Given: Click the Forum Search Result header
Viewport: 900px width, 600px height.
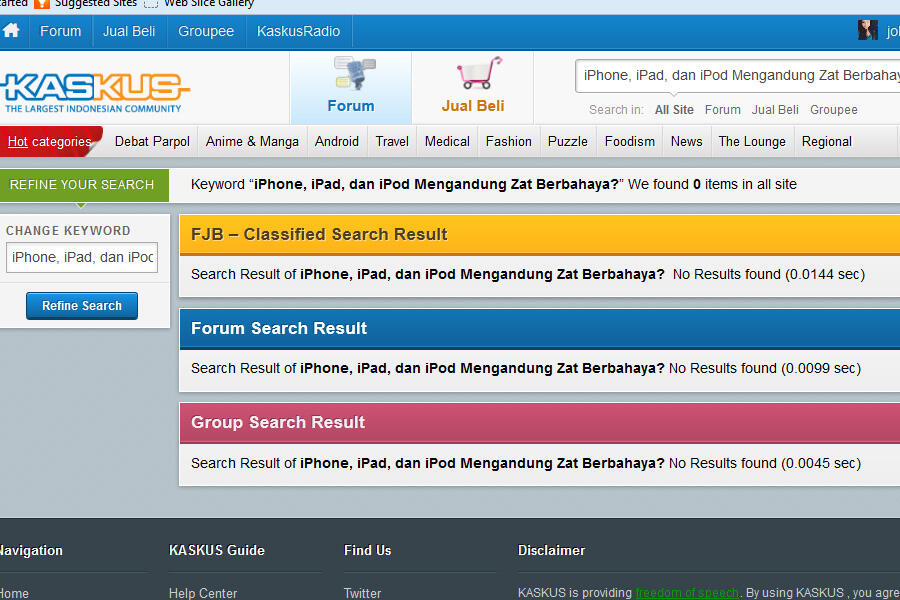Looking at the screenshot, I should click(x=540, y=328).
